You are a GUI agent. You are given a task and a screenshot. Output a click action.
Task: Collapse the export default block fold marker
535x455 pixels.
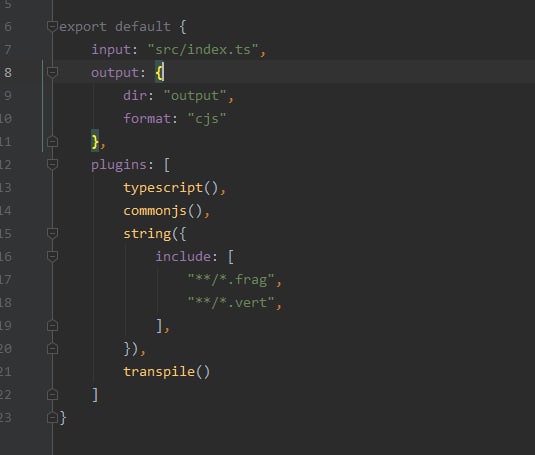(x=52, y=26)
